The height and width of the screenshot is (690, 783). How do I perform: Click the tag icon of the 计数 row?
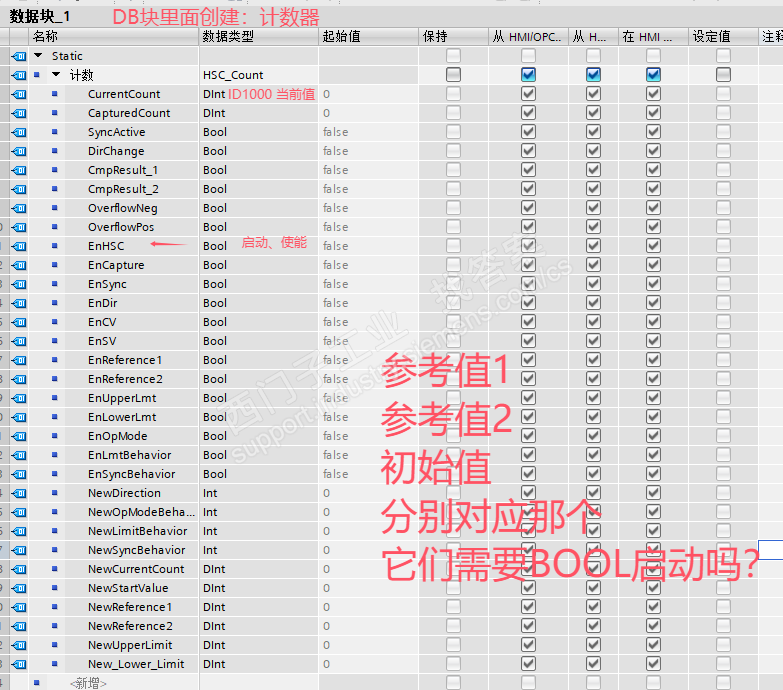pos(19,75)
